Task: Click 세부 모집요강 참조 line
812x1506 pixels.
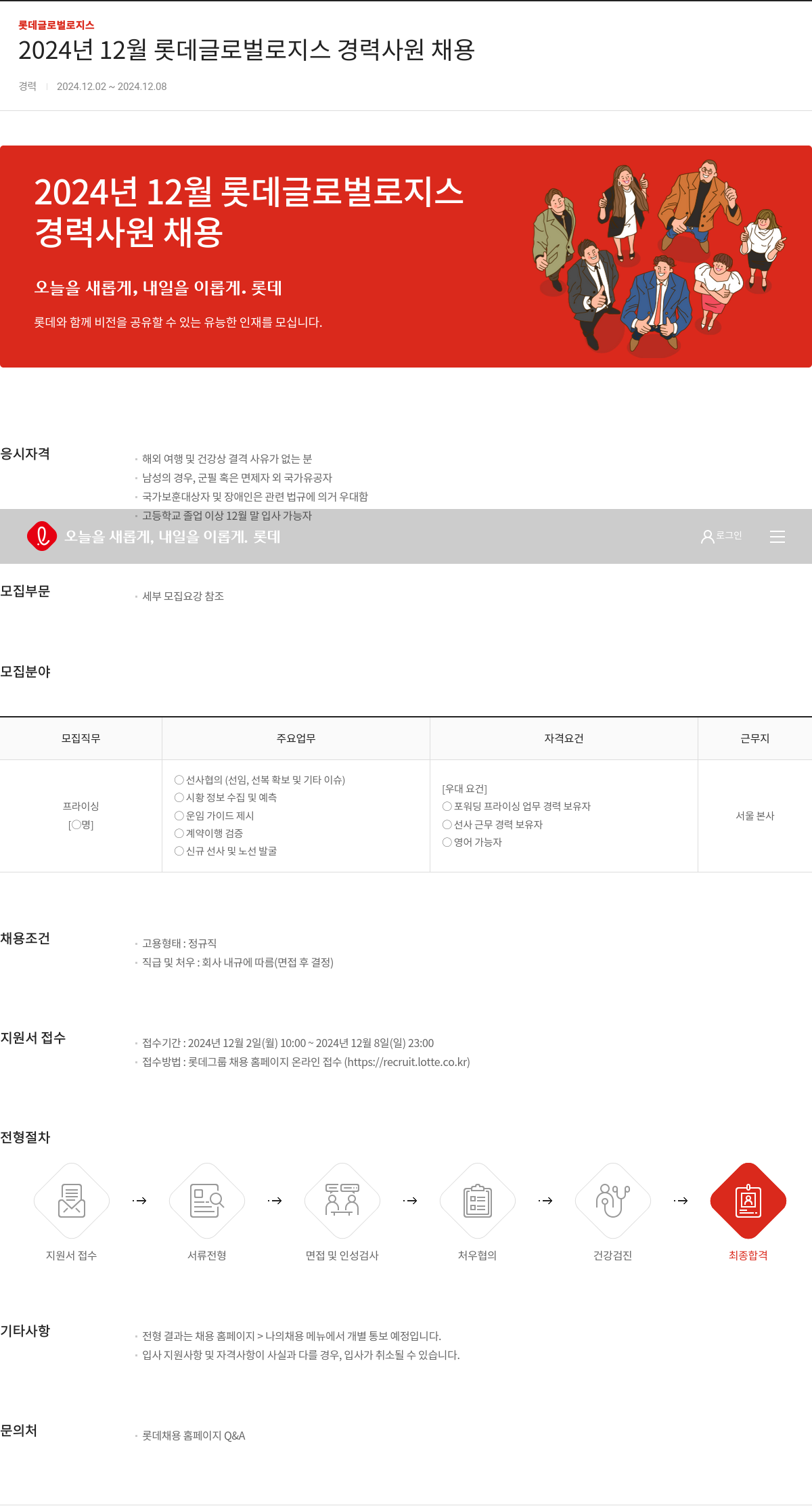Action: coord(183,596)
